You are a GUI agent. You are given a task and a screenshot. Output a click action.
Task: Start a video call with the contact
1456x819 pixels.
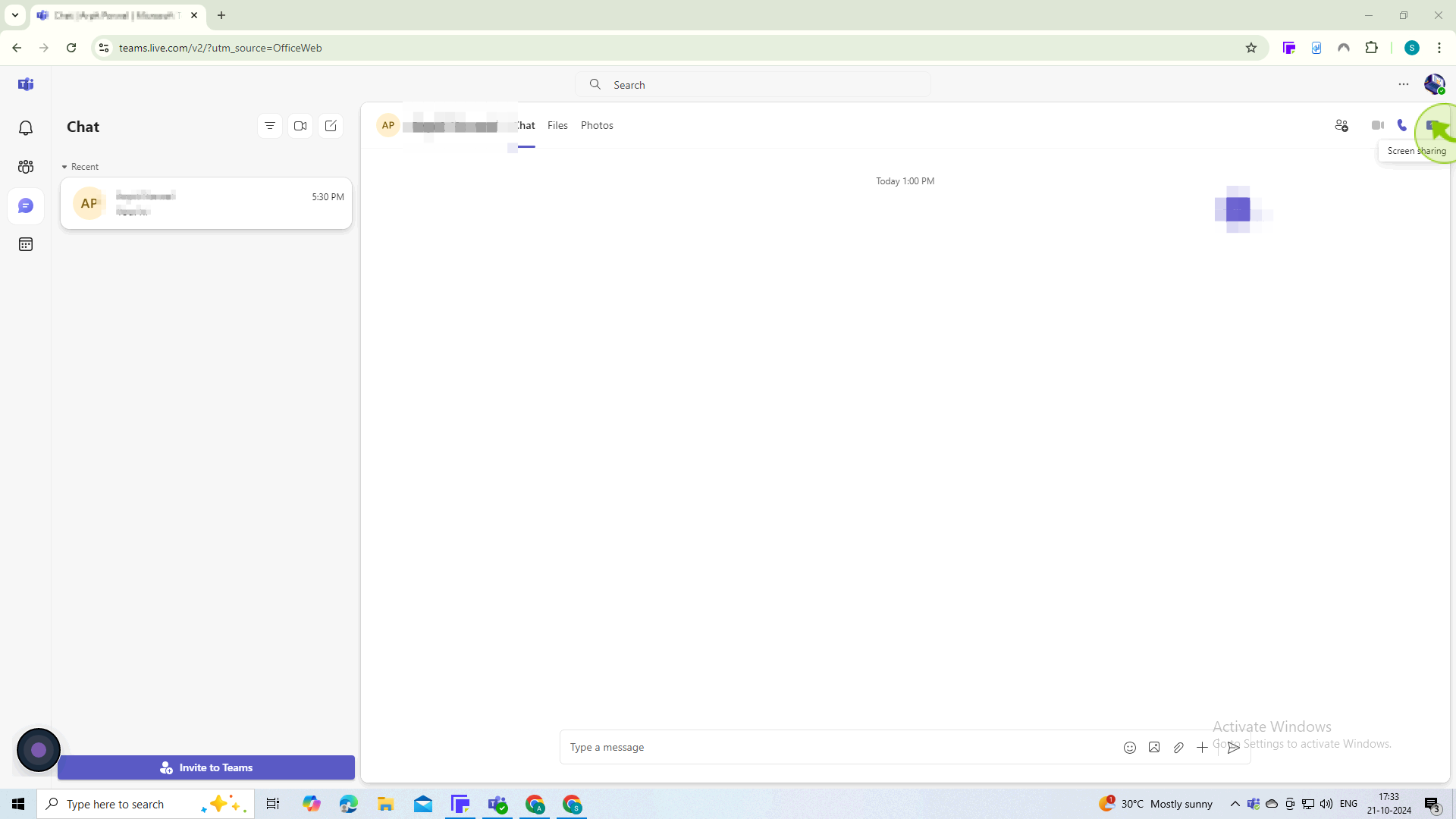point(1378,125)
